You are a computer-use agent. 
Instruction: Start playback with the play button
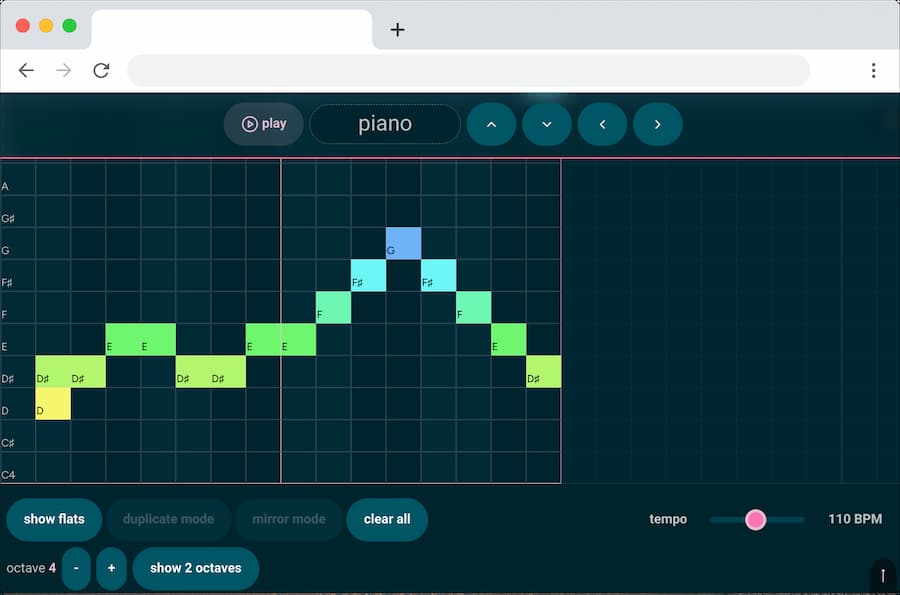tap(263, 124)
